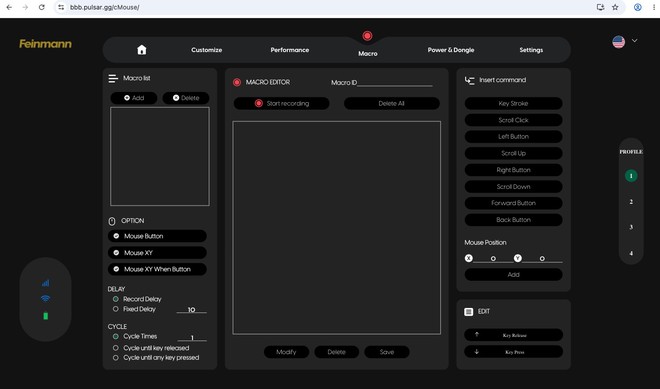This screenshot has width=660, height=389.
Task: Select the Cycle Times radio button
Action: pos(115,336)
